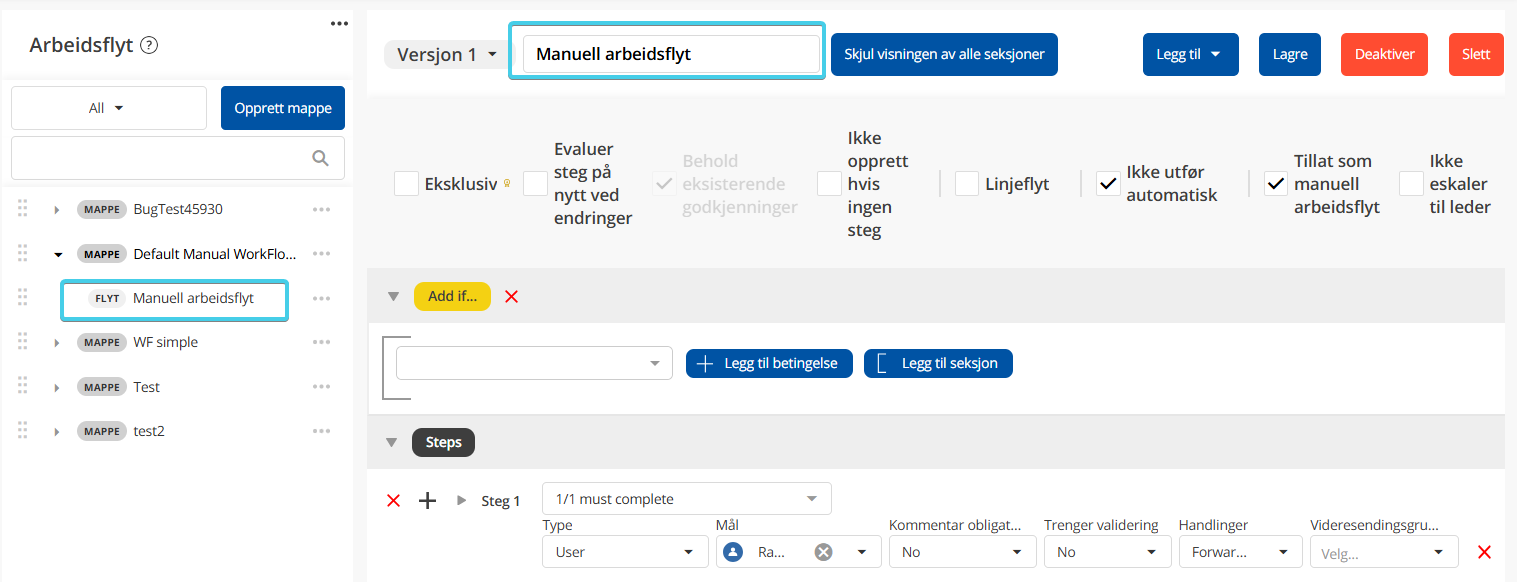
Task: Clear the selected Mål user value
Action: [x=823, y=552]
